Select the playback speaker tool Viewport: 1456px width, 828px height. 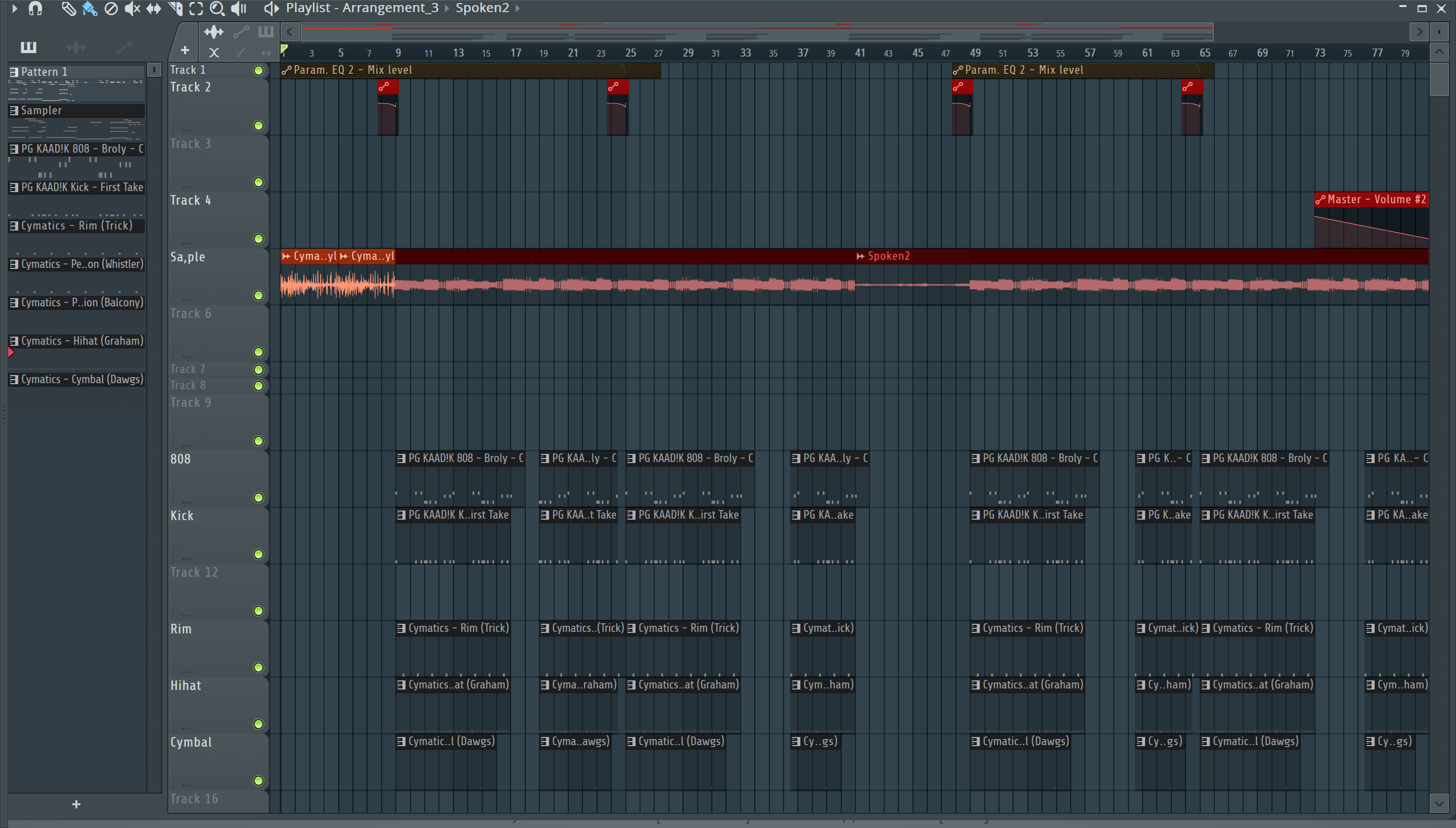(239, 9)
